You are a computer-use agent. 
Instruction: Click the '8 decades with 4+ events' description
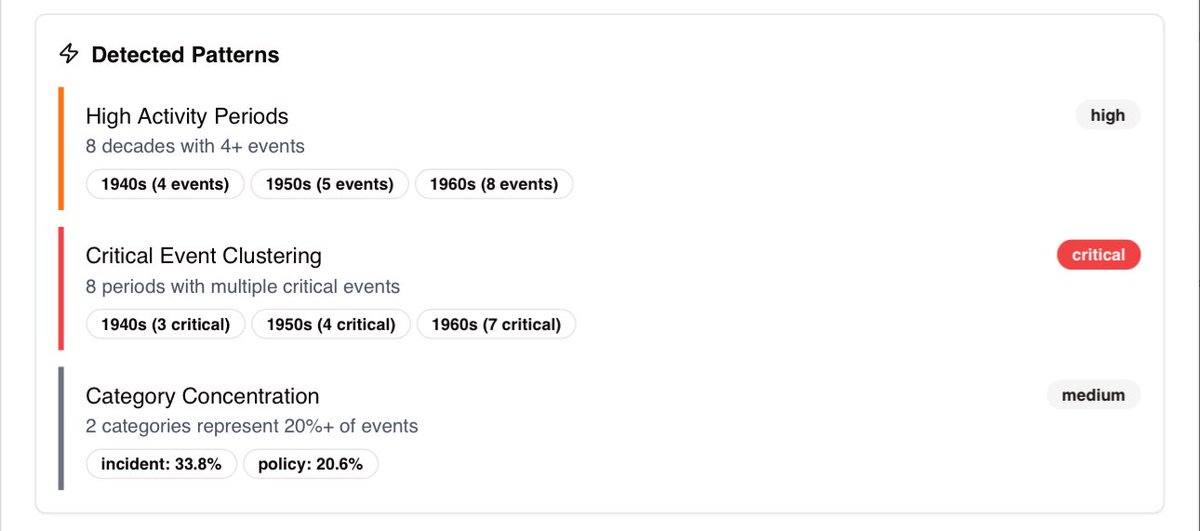[195, 147]
